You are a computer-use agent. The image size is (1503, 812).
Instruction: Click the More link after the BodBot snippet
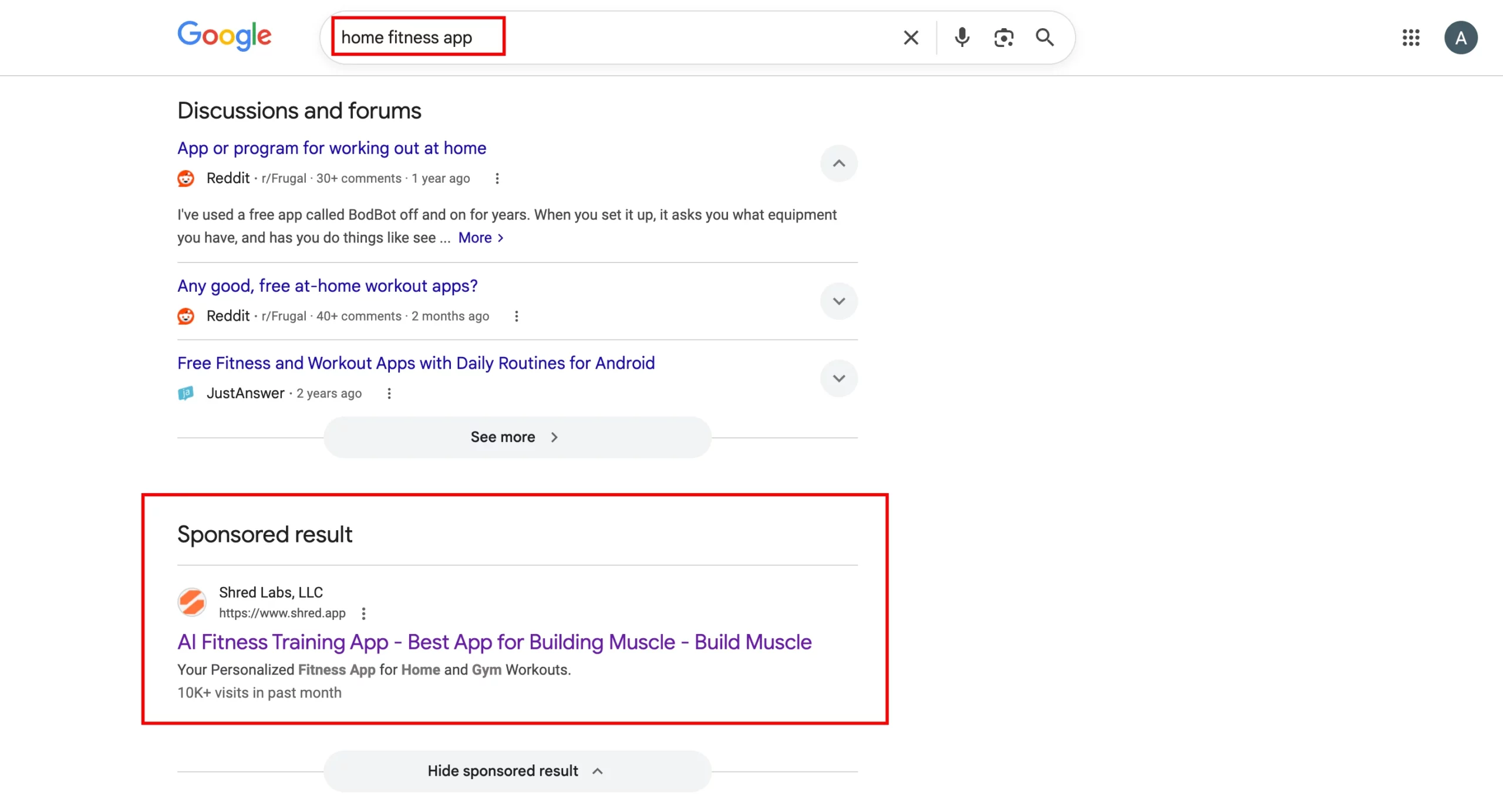[481, 238]
